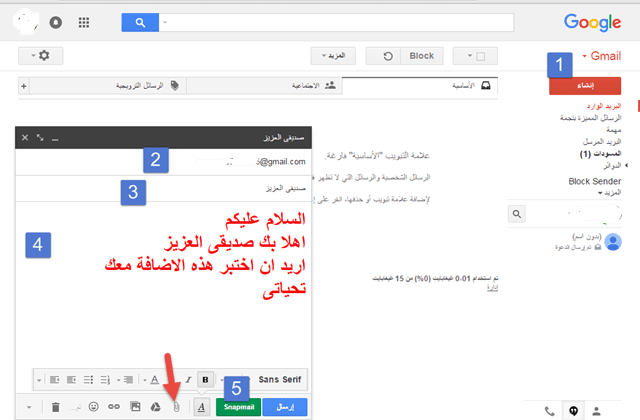Expand search options arrow
The height and width of the screenshot is (420, 640).
(165, 22)
